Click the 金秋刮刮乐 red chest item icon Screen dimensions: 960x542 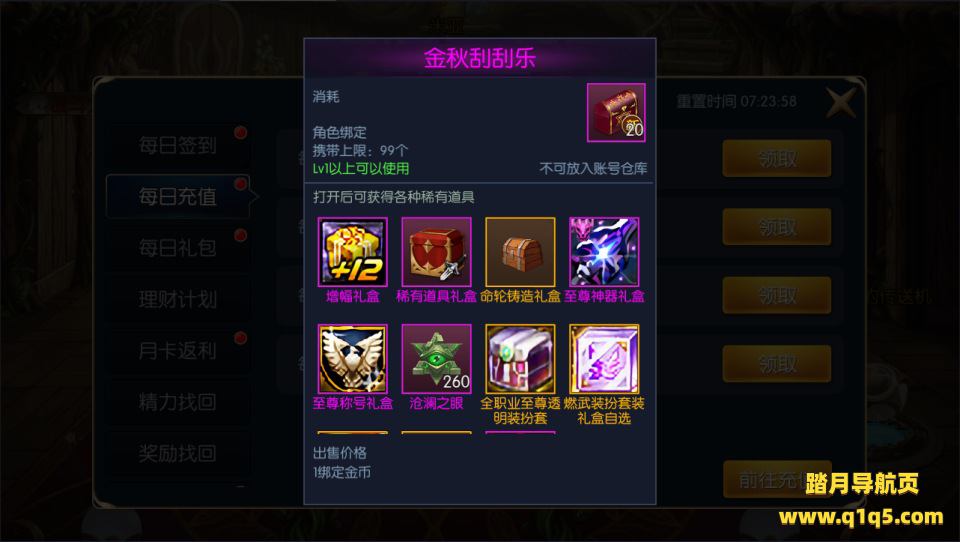616,113
